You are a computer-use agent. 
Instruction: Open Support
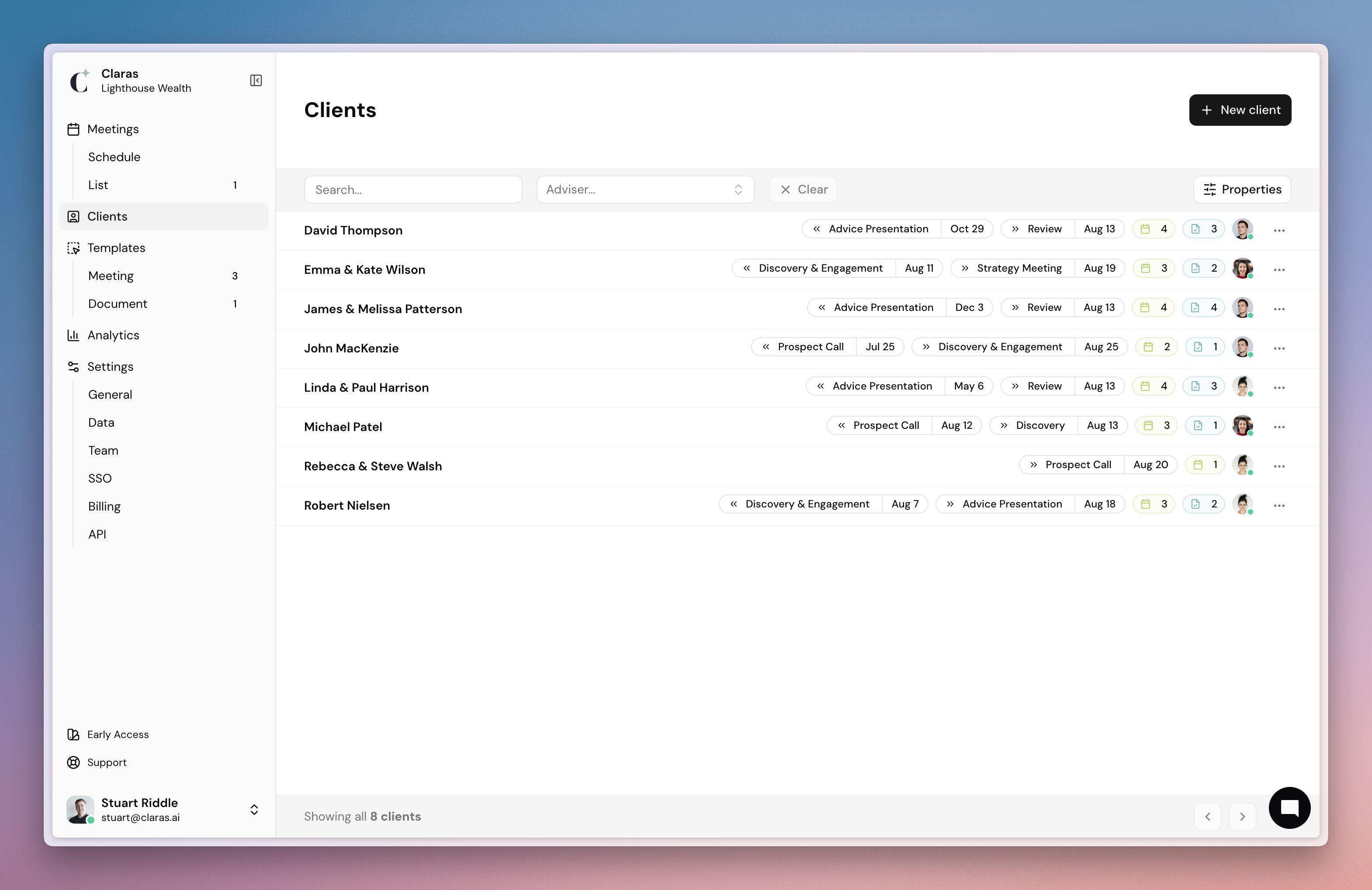pyautogui.click(x=107, y=762)
